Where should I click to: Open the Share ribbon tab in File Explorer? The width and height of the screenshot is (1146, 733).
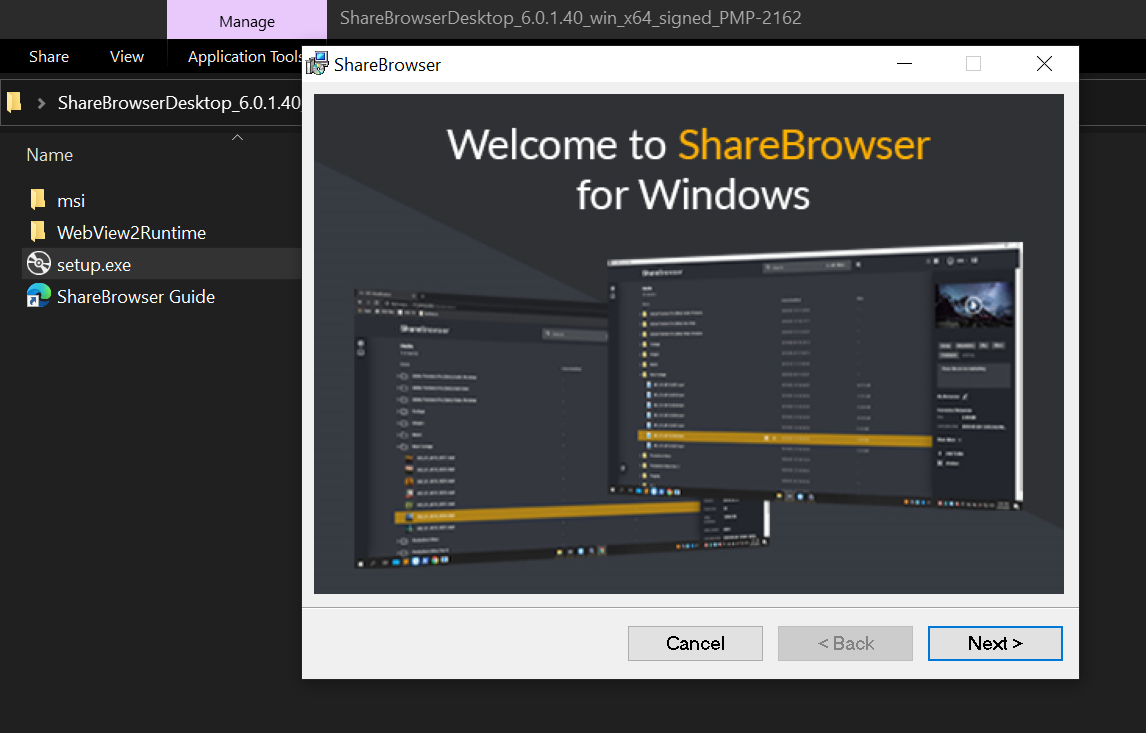pyautogui.click(x=49, y=56)
